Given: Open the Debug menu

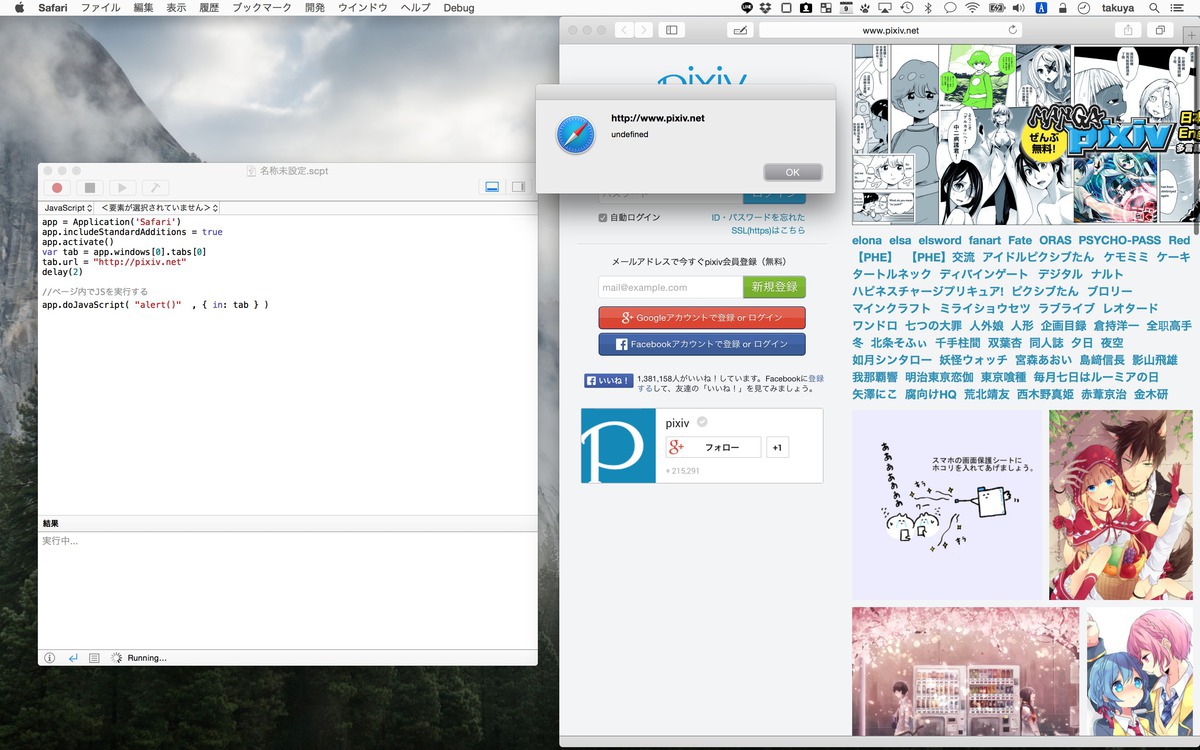Looking at the screenshot, I should click(459, 8).
